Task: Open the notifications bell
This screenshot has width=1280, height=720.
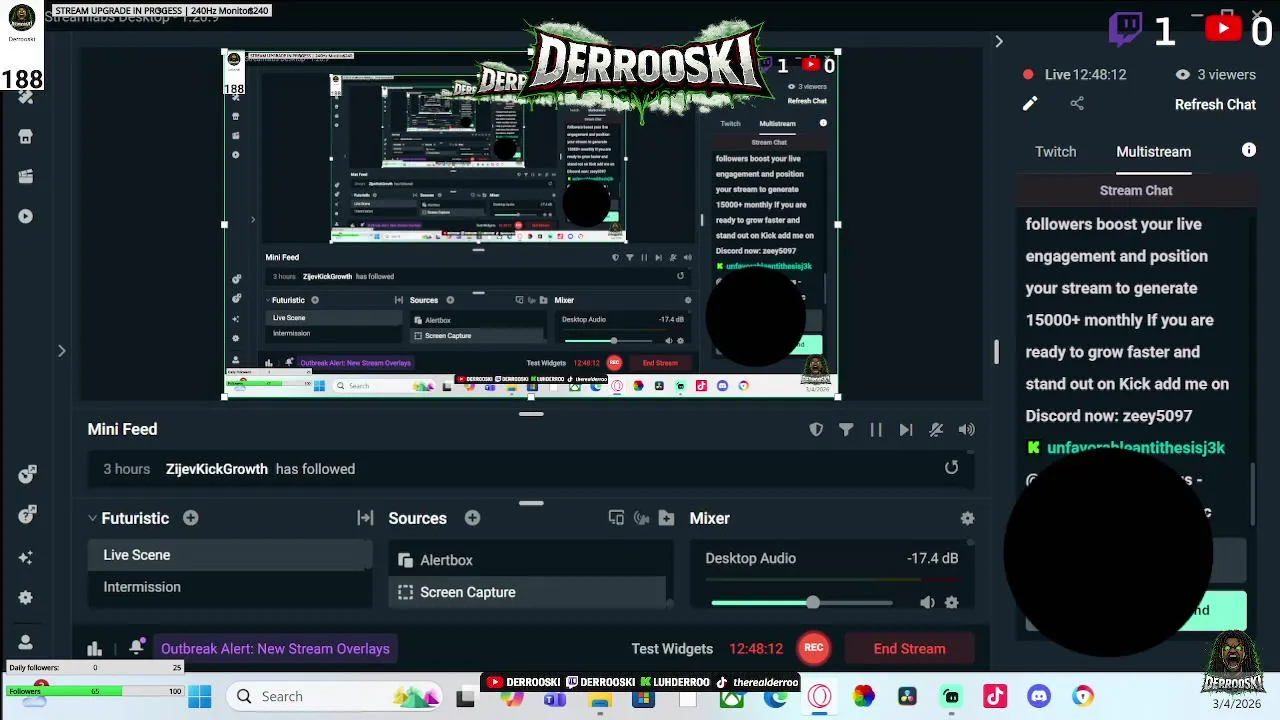Action: [136, 649]
